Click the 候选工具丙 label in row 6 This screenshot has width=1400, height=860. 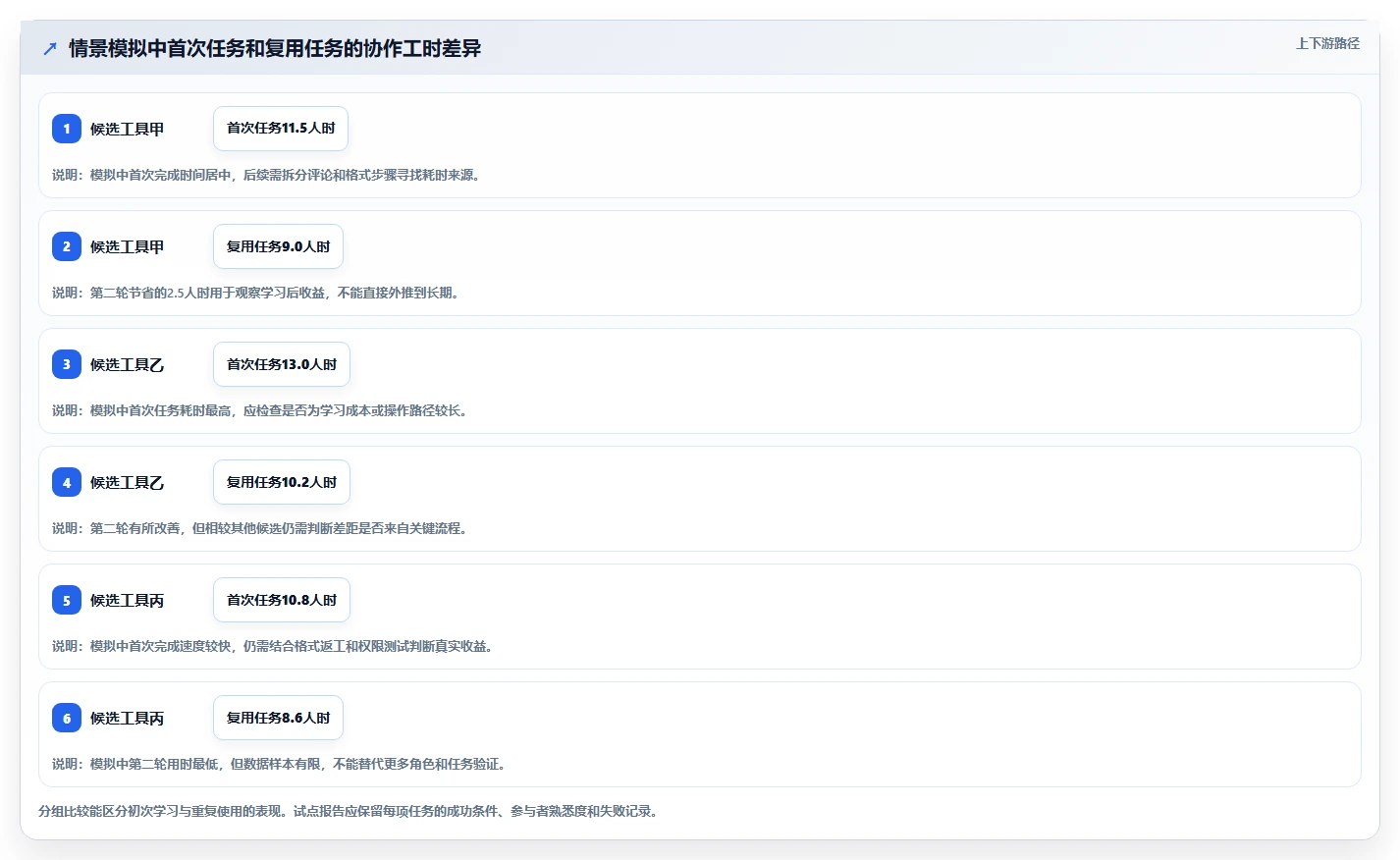tap(127, 718)
